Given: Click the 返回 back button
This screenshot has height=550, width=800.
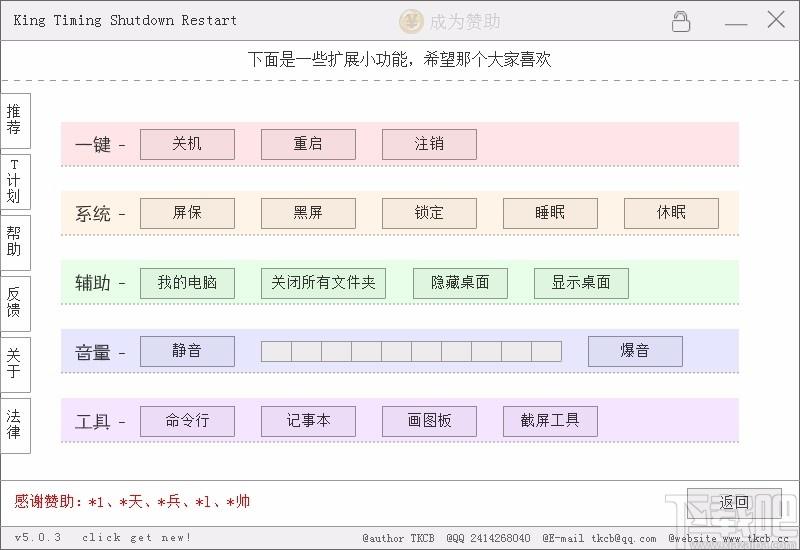Looking at the screenshot, I should (734, 503).
